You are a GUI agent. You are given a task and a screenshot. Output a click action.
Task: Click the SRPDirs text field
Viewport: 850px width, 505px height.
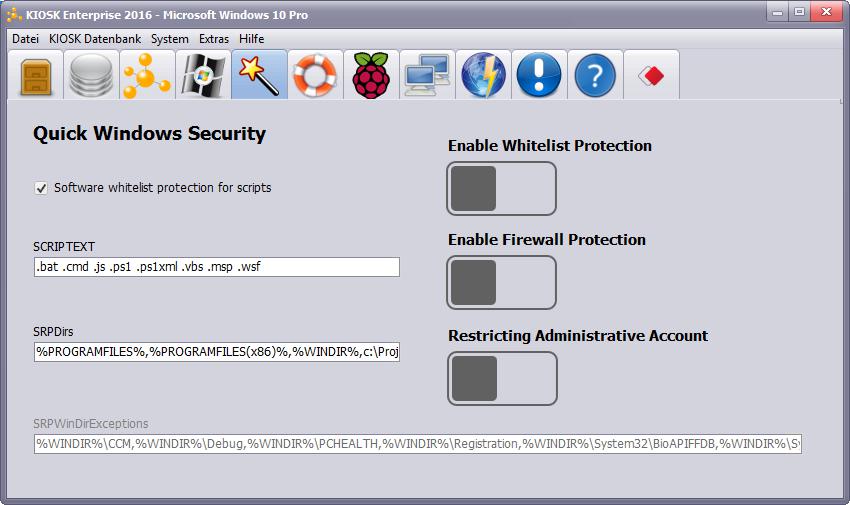217,352
